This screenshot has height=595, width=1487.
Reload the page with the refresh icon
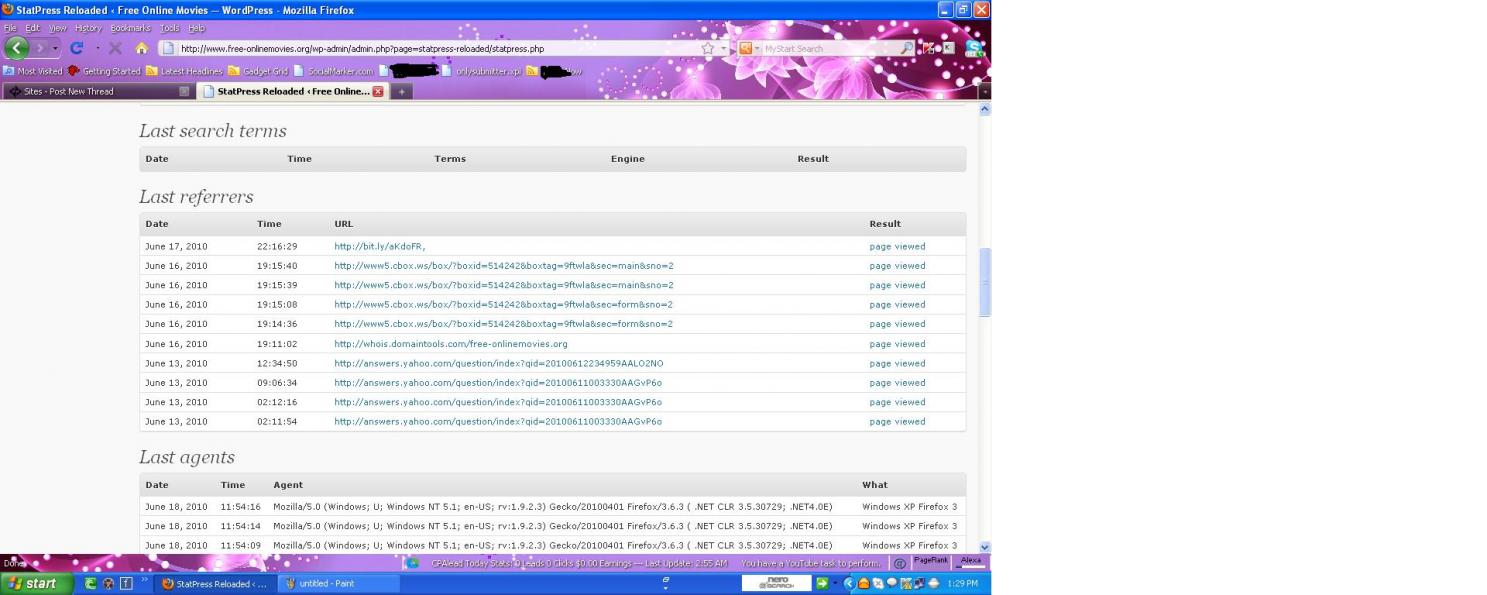coord(76,48)
